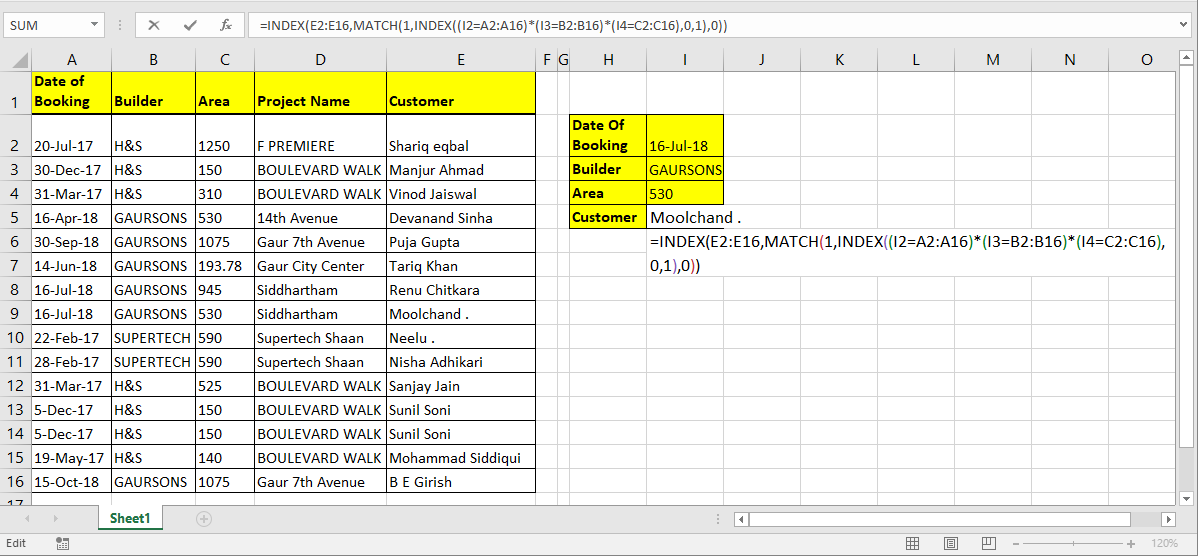Viewport: 1198px width, 556px height.
Task: Select row 9 header
Action: (15, 314)
